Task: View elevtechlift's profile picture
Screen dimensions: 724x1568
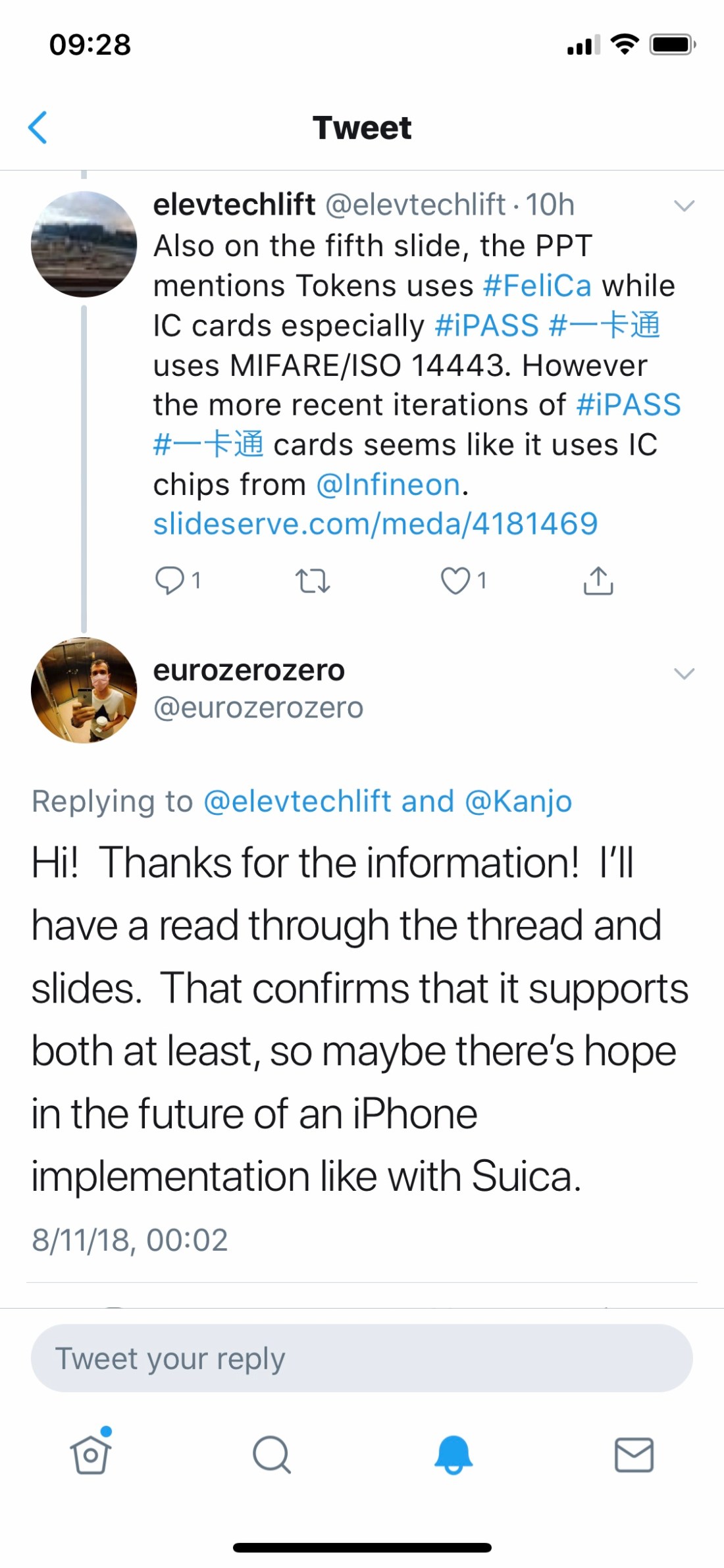Action: [84, 244]
